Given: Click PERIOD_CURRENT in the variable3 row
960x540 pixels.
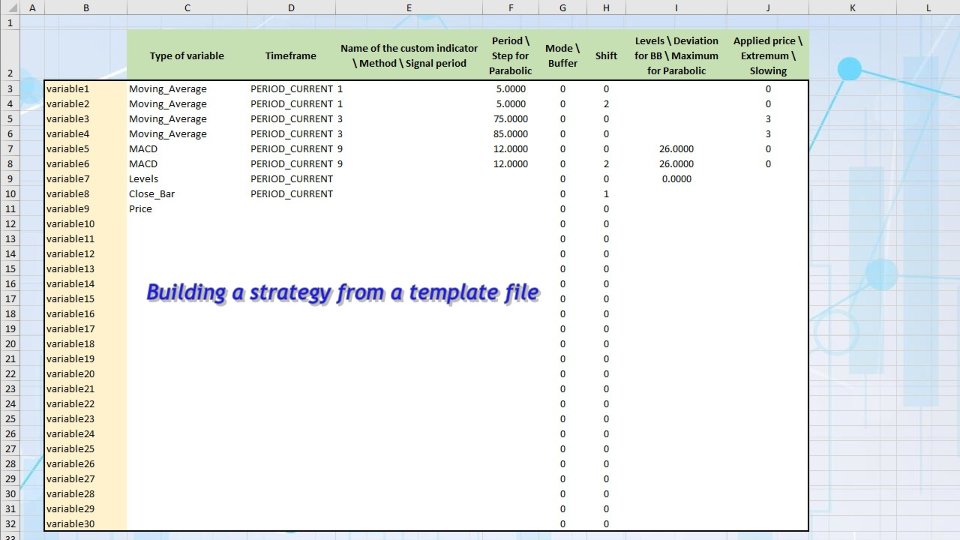Looking at the screenshot, I should pyautogui.click(x=291, y=119).
